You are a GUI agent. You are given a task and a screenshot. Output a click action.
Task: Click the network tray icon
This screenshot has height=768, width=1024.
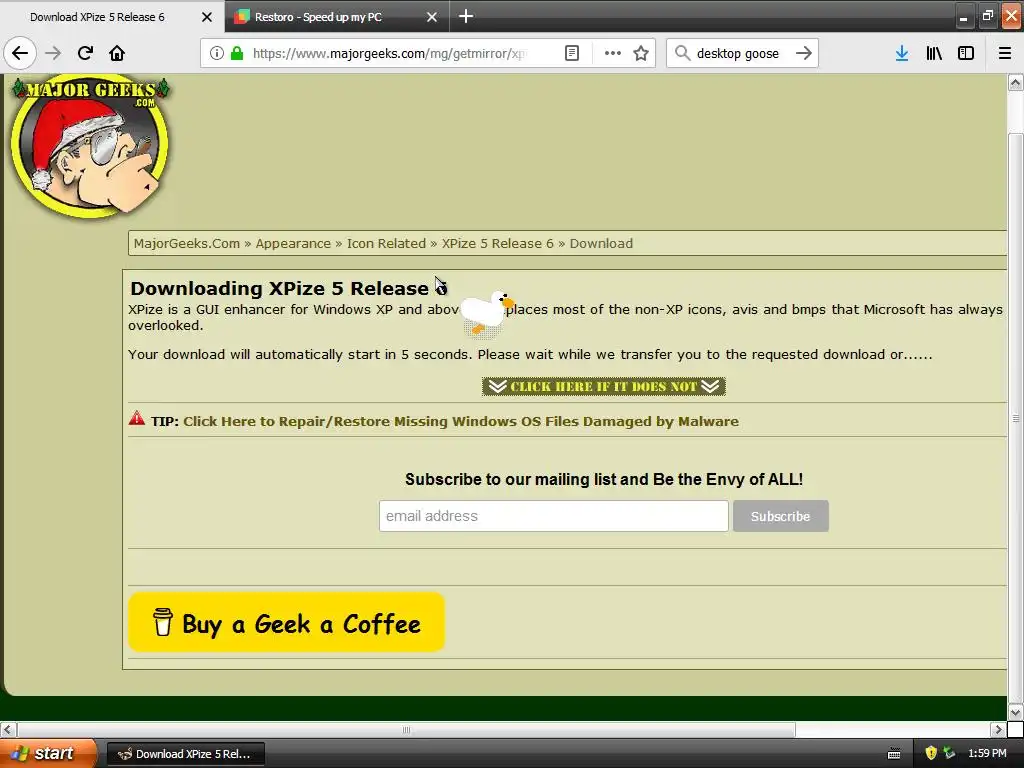[949, 754]
